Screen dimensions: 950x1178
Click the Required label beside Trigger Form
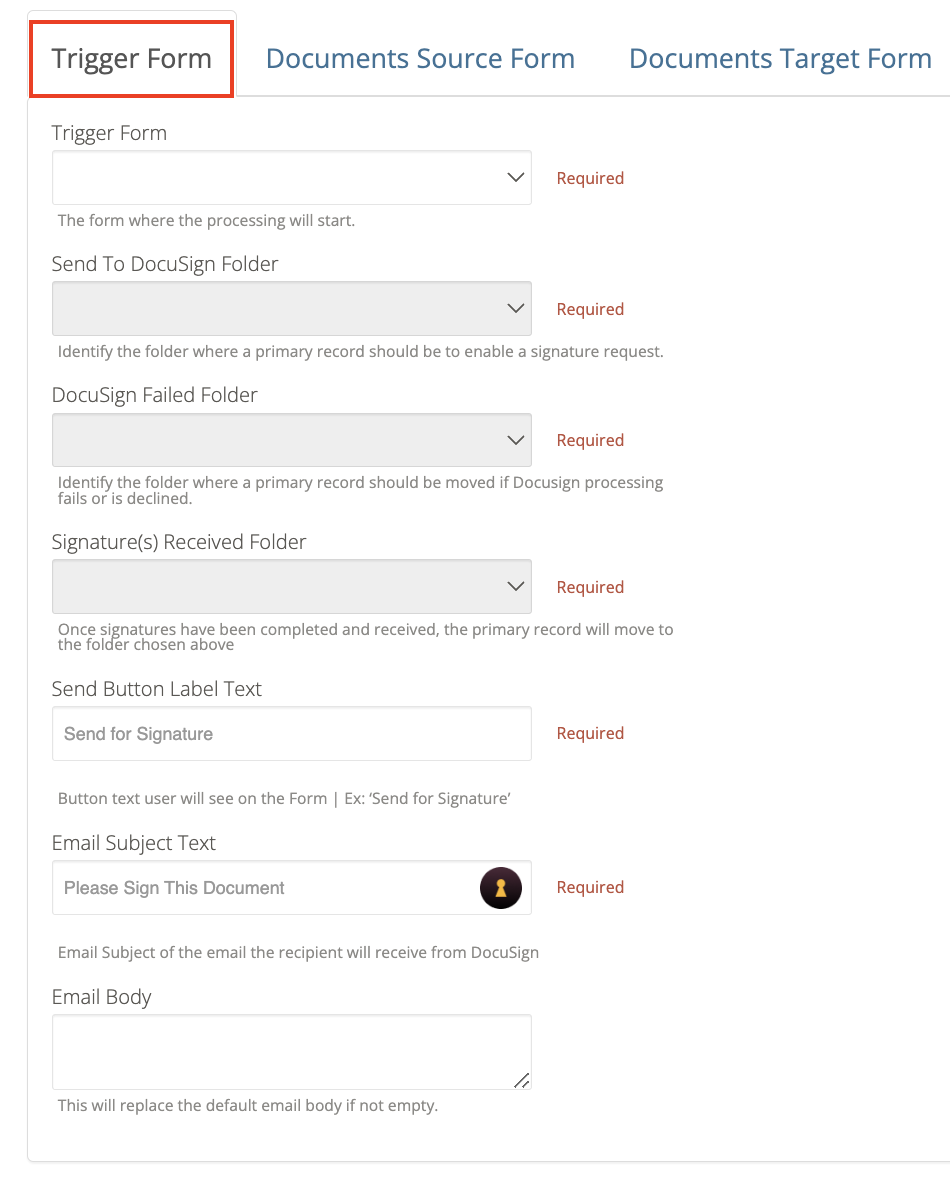pos(590,177)
